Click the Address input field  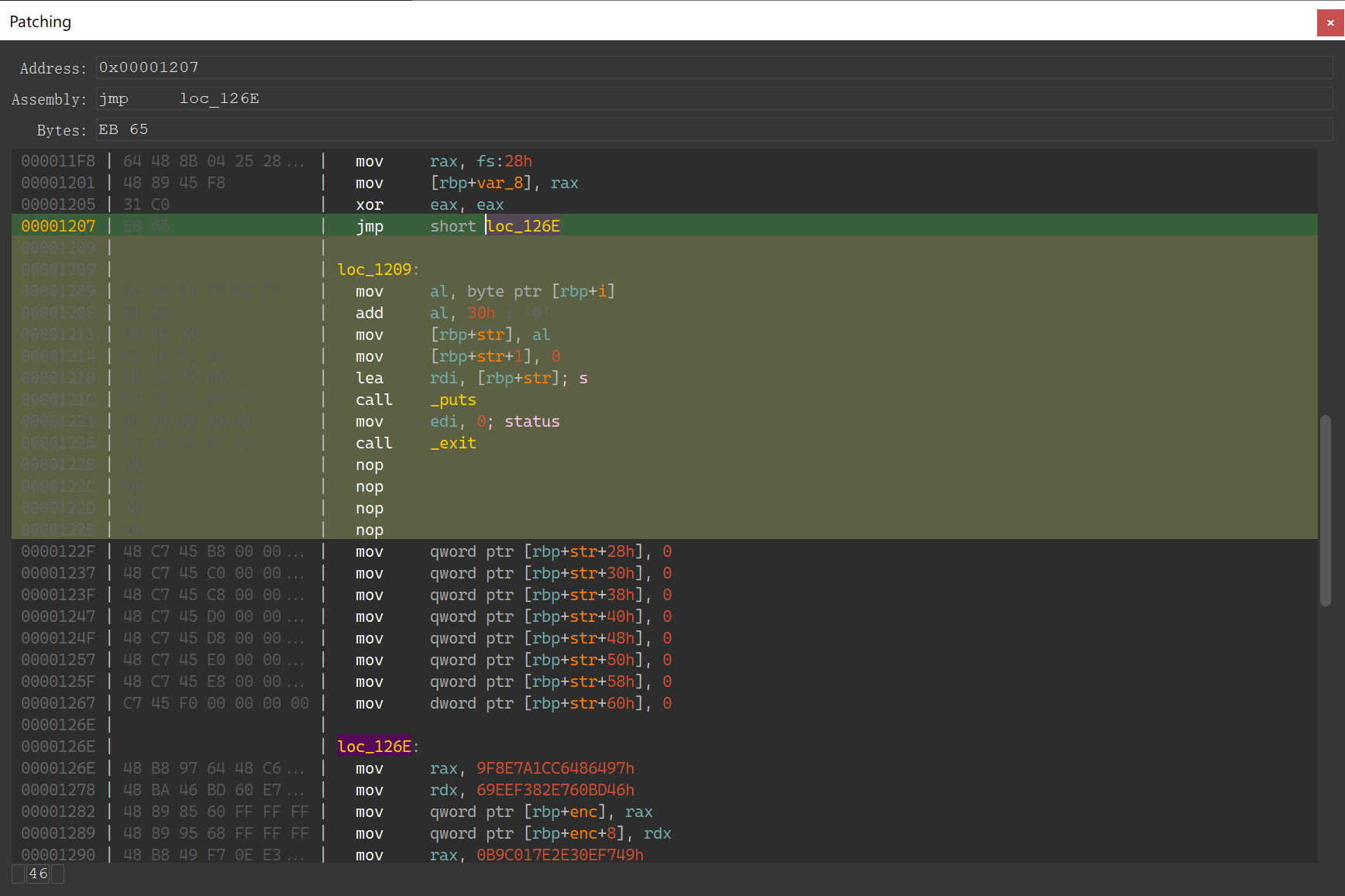point(714,67)
